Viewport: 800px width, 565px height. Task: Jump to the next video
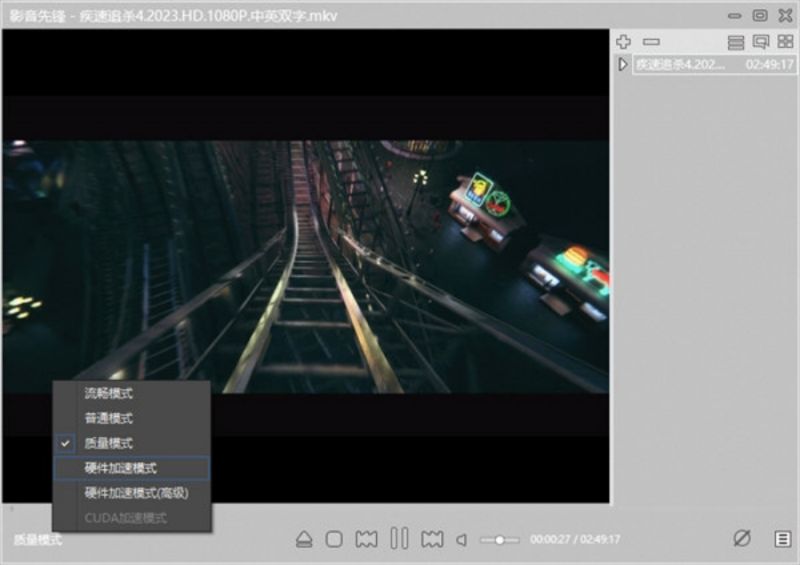432,539
